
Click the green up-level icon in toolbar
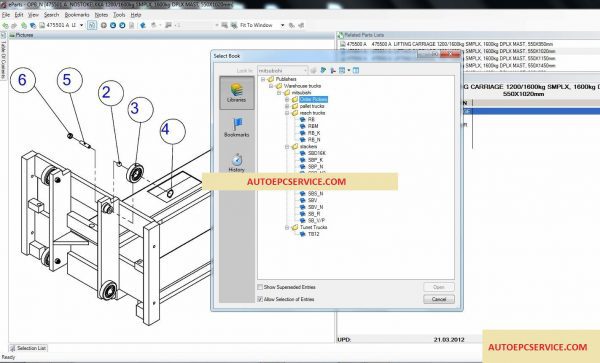[24, 25]
